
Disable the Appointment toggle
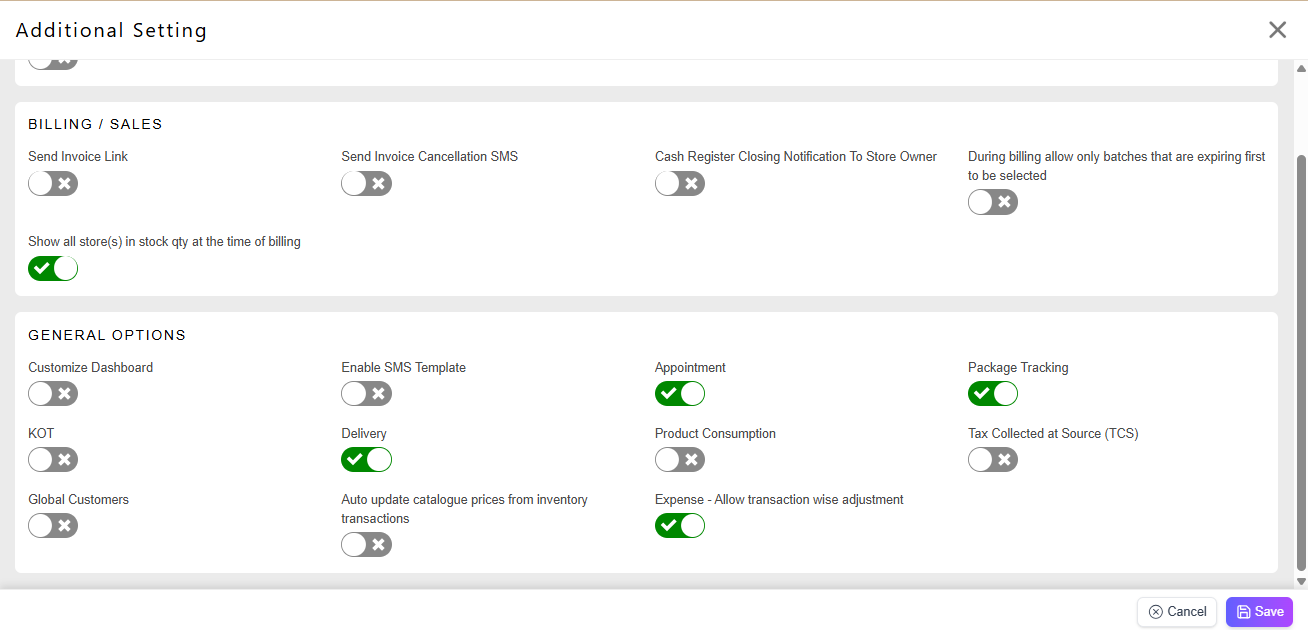[x=680, y=394]
